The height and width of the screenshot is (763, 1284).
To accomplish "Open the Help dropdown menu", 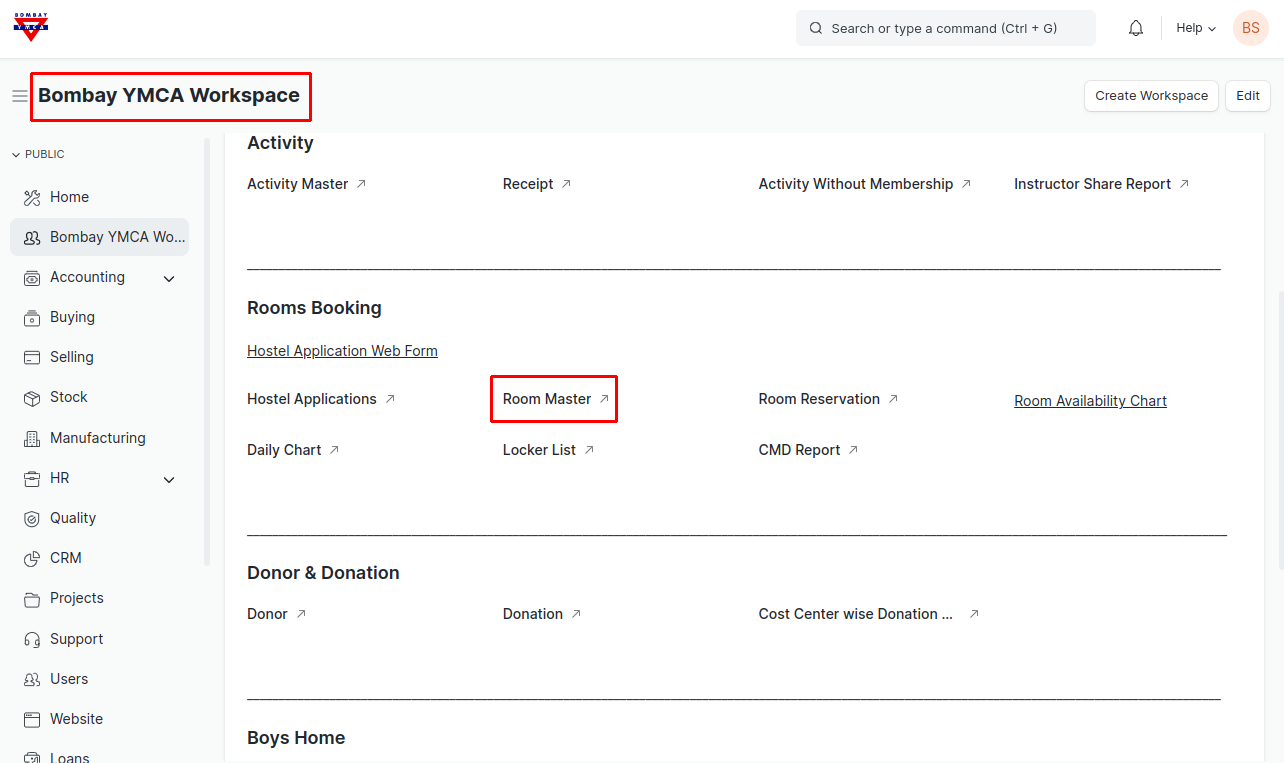I will [x=1195, y=28].
